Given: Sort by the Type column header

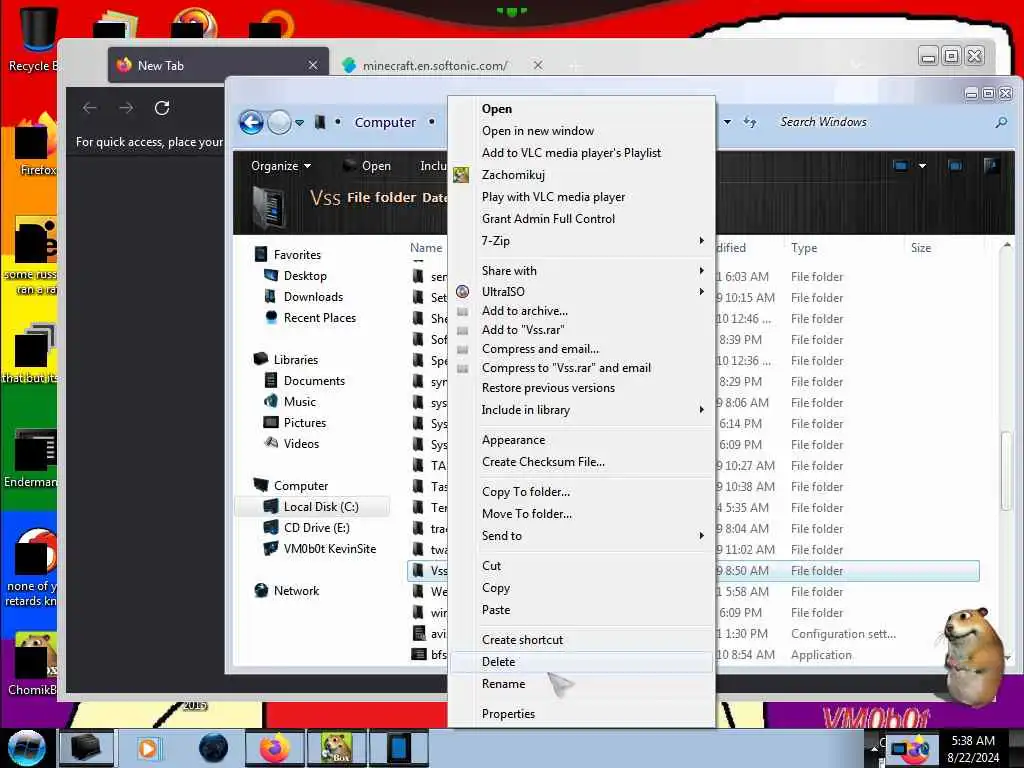Looking at the screenshot, I should (x=804, y=248).
